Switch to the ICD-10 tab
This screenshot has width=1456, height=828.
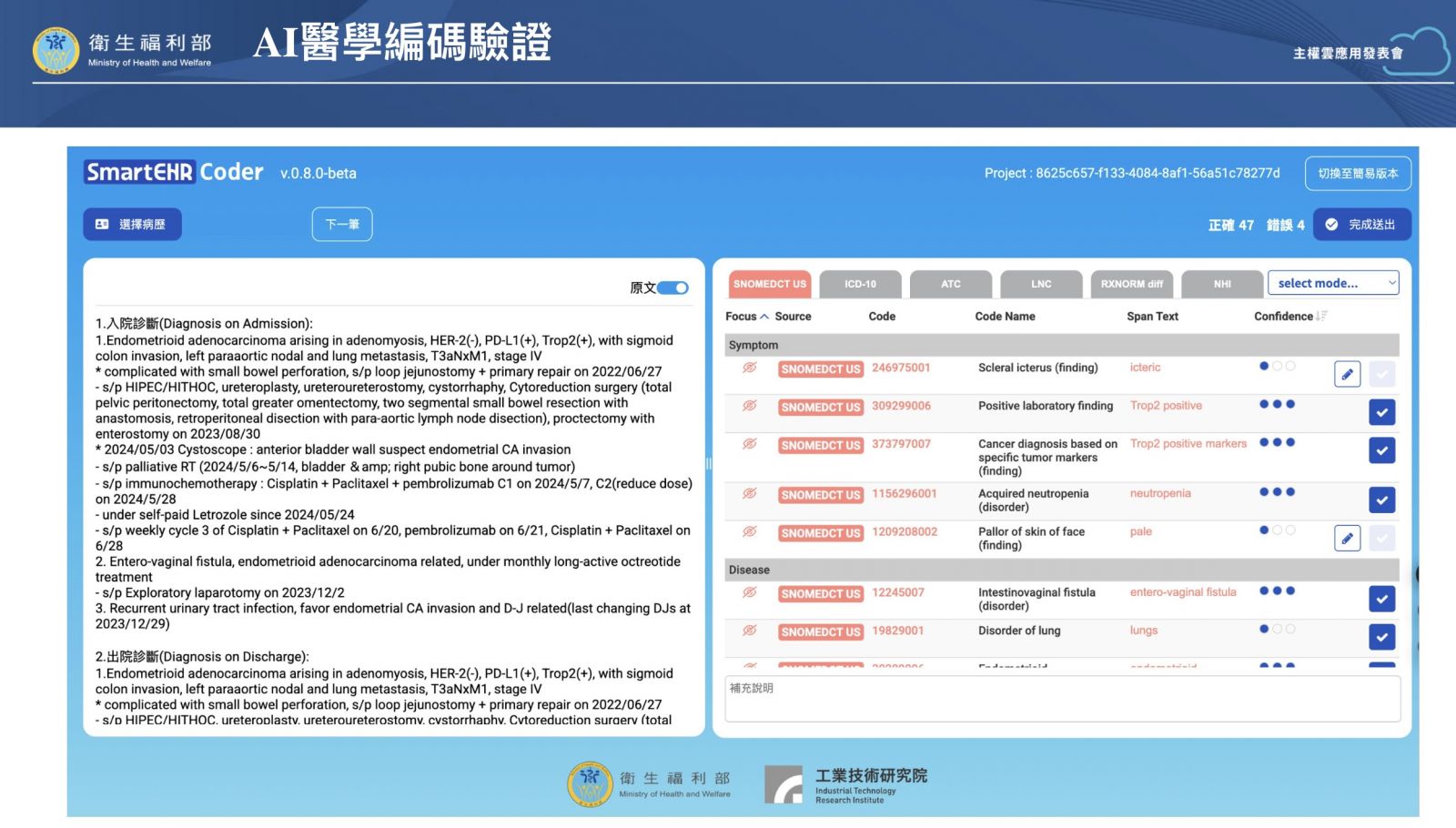860,285
